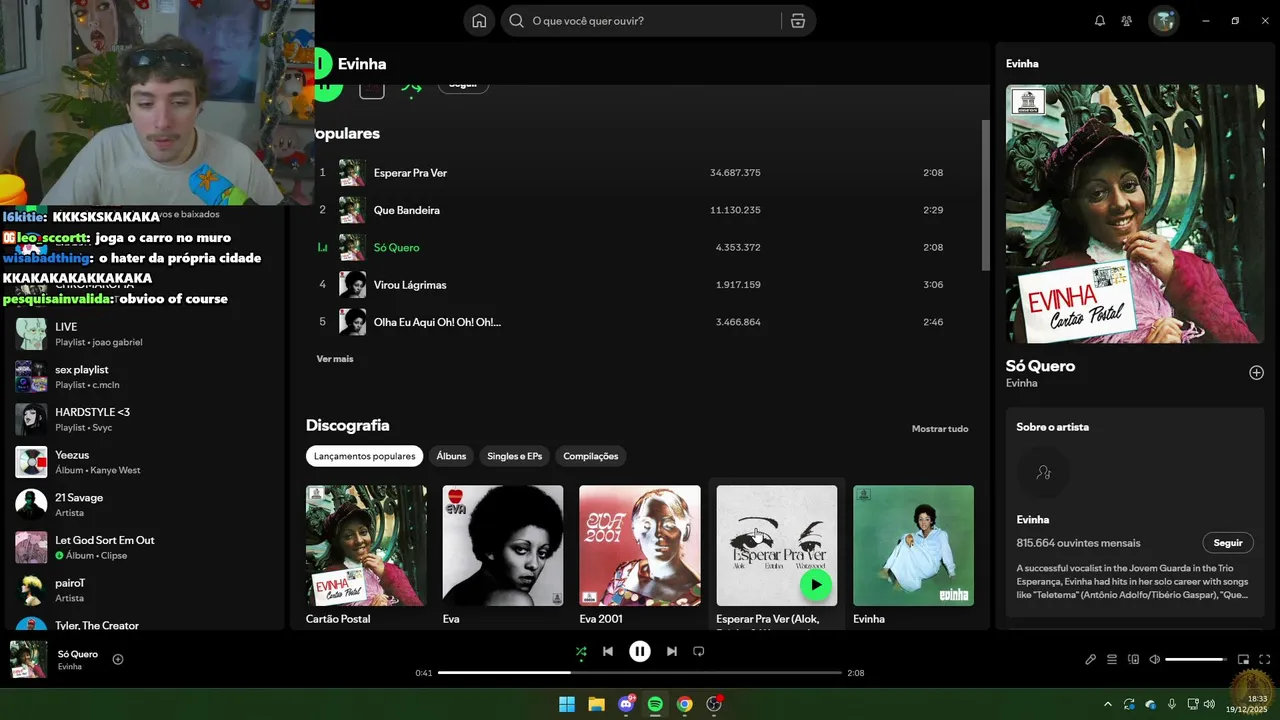
Task: Open sex playlist in library
Action: point(145,377)
